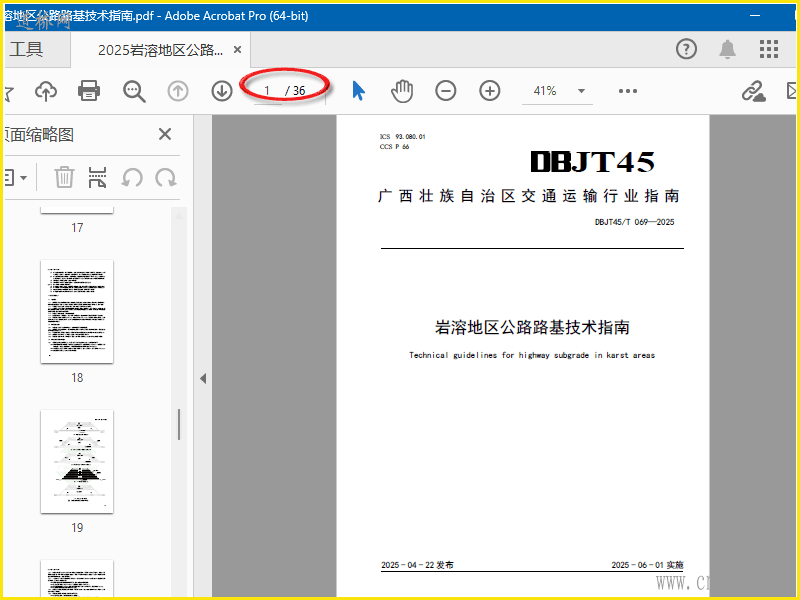The image size is (800, 600).
Task: Click the DBJT45 heading logo text
Action: coord(592,162)
